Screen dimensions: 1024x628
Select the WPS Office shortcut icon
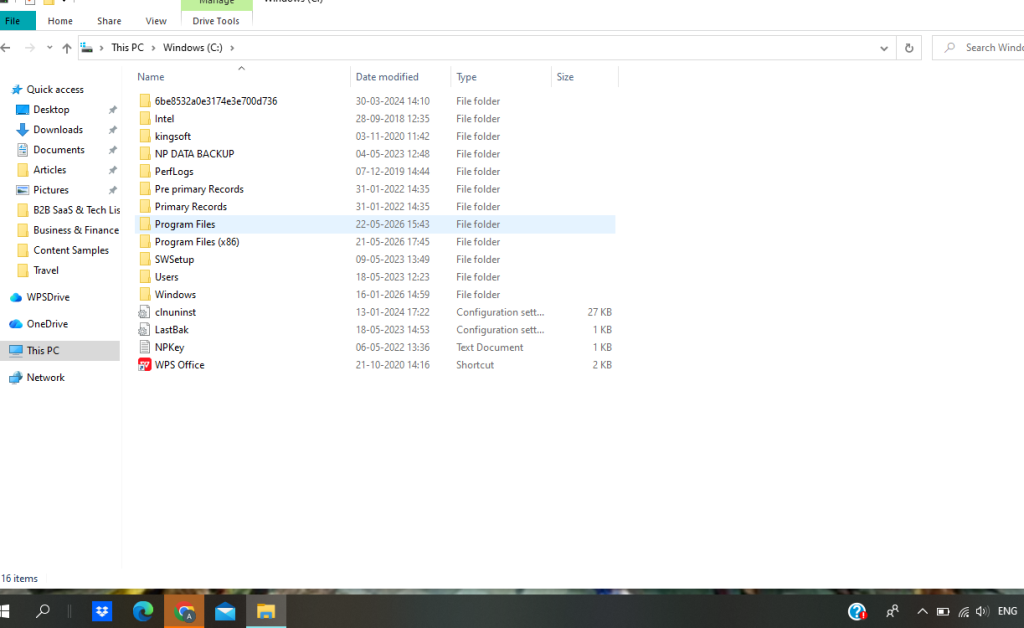144,365
